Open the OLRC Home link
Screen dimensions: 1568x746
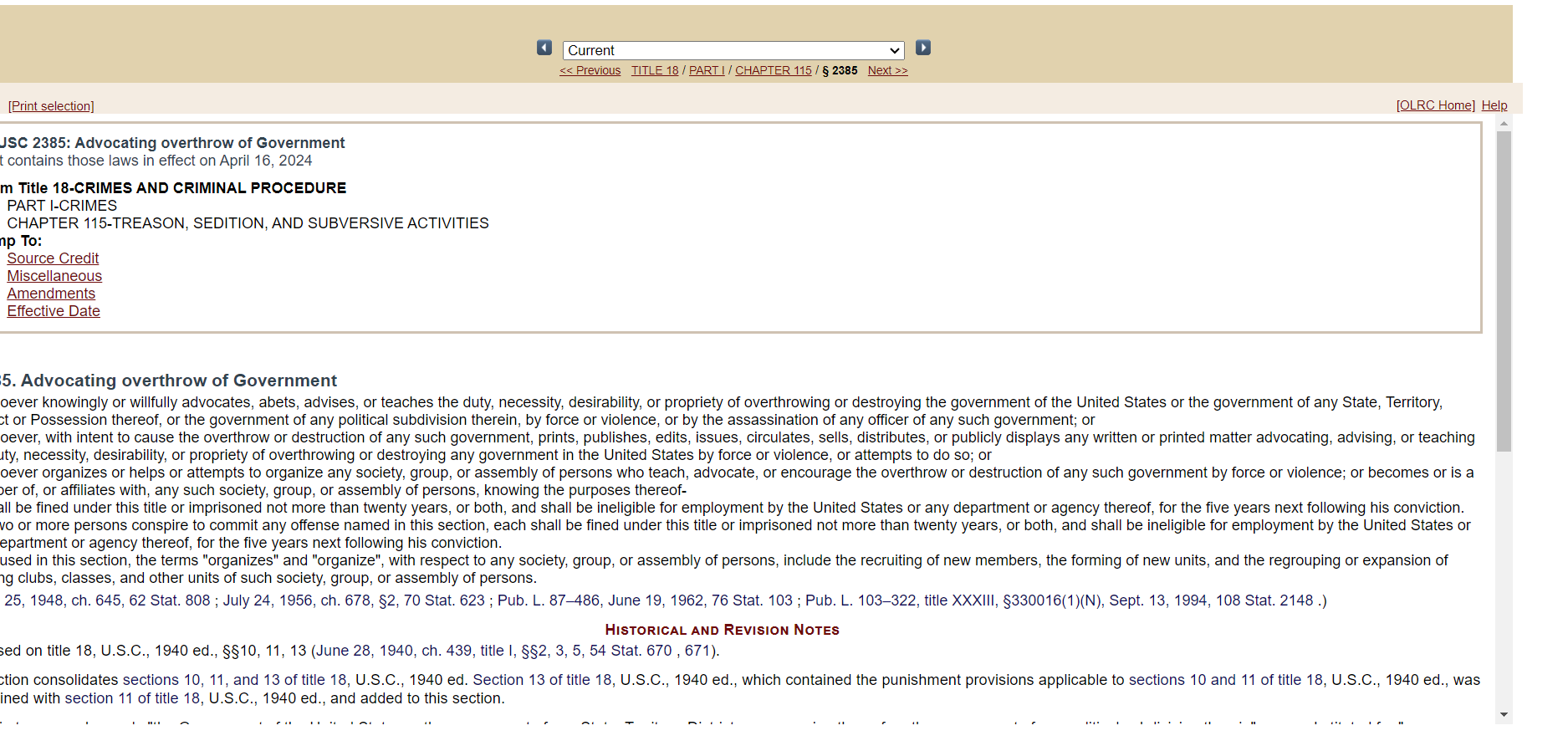pyautogui.click(x=1435, y=105)
